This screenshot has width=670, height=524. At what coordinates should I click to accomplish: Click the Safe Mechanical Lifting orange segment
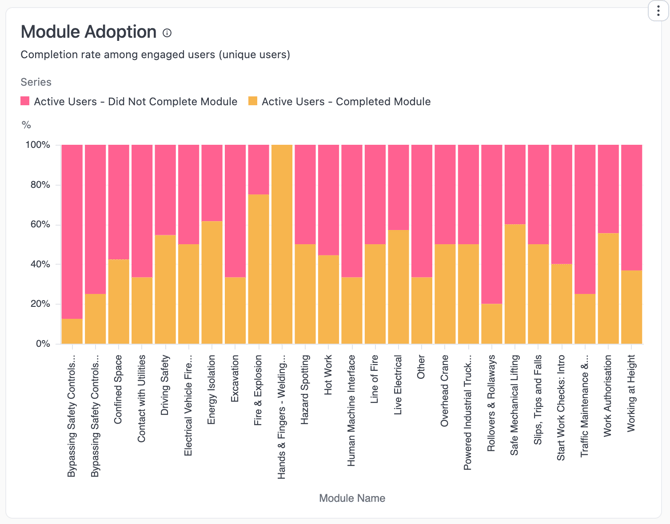(x=515, y=284)
